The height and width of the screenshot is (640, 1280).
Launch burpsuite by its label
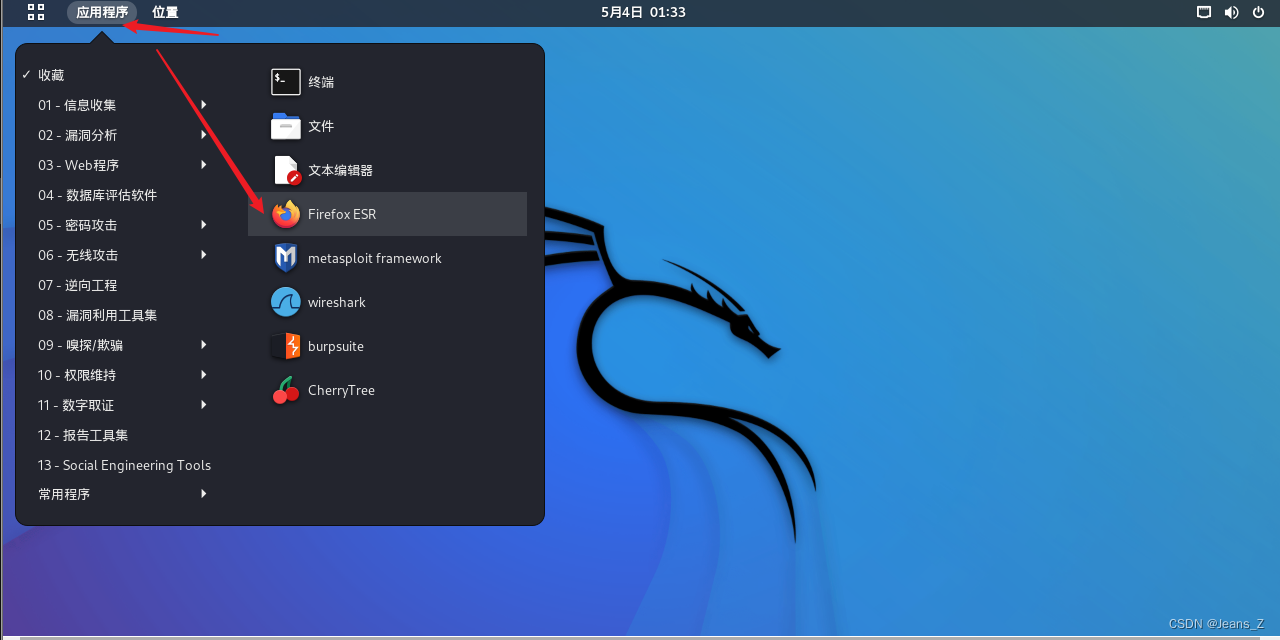336,346
